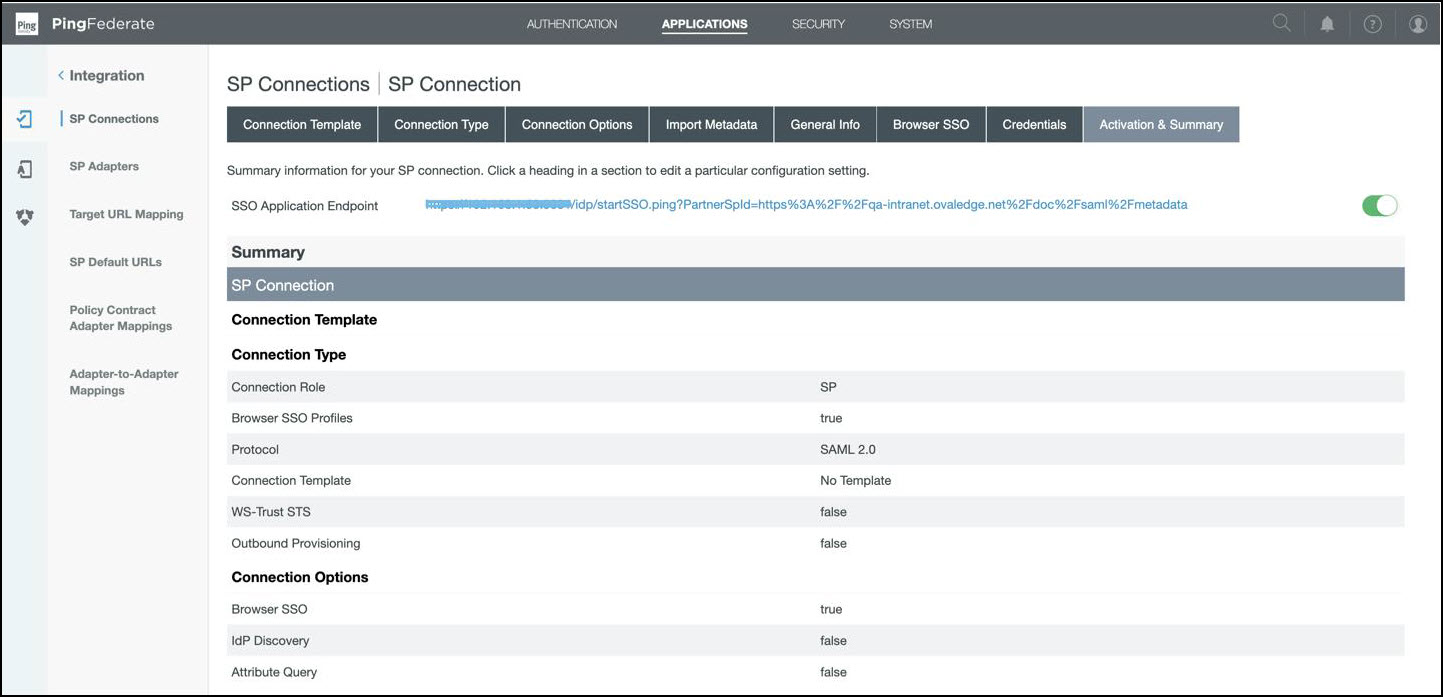Open the Authentication top menu

tap(572, 24)
